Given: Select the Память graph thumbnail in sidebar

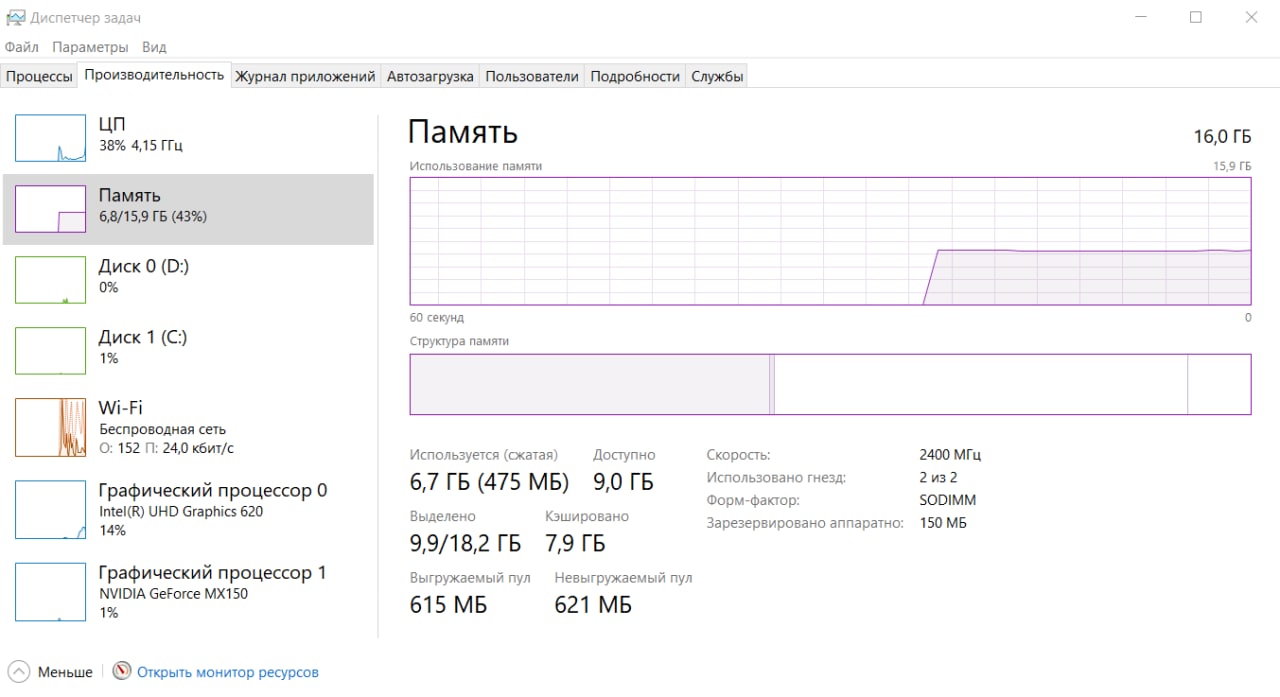Looking at the screenshot, I should point(50,209).
